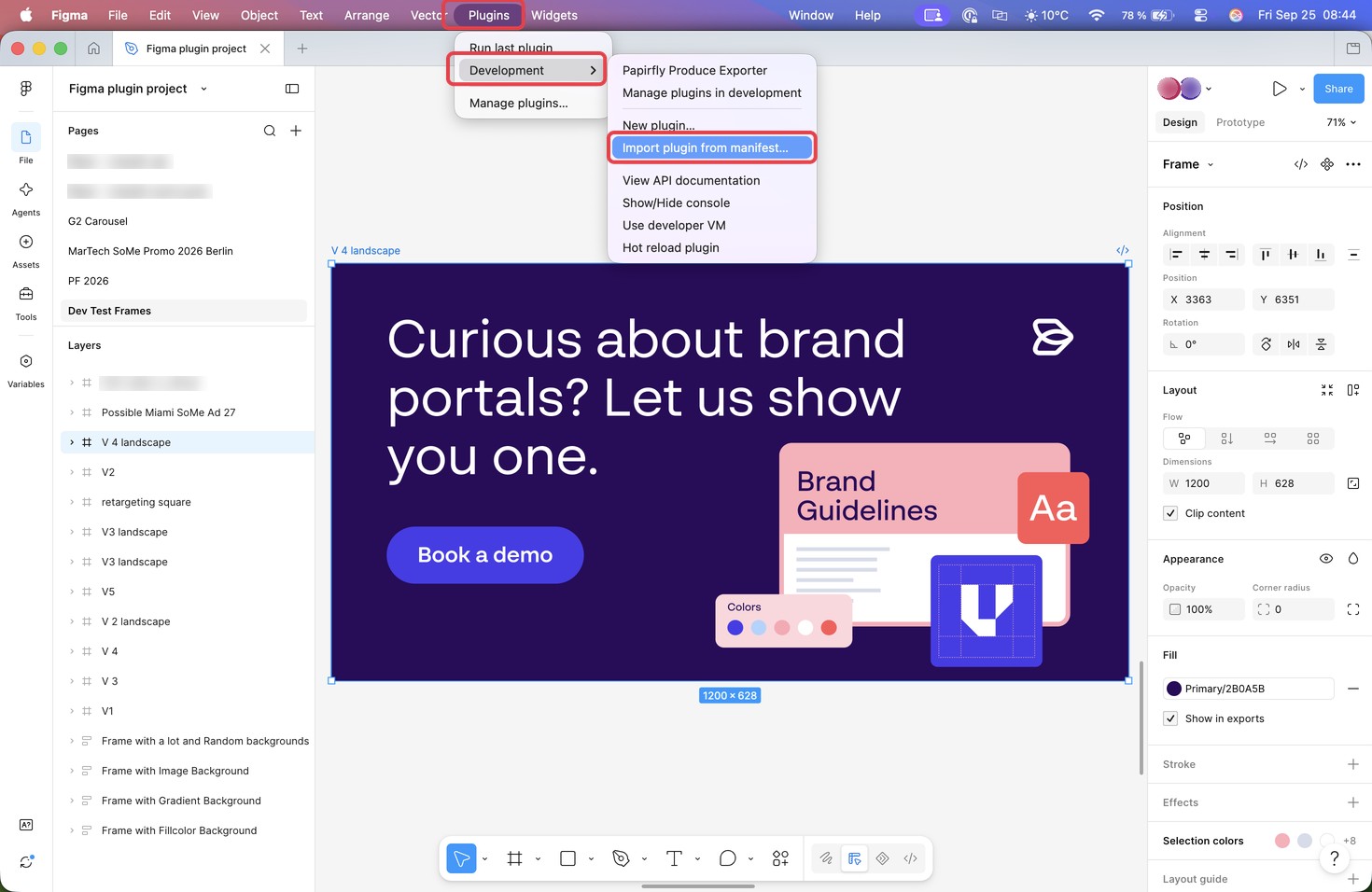Open the Tools panel
The image size is (1372, 892).
26,294
